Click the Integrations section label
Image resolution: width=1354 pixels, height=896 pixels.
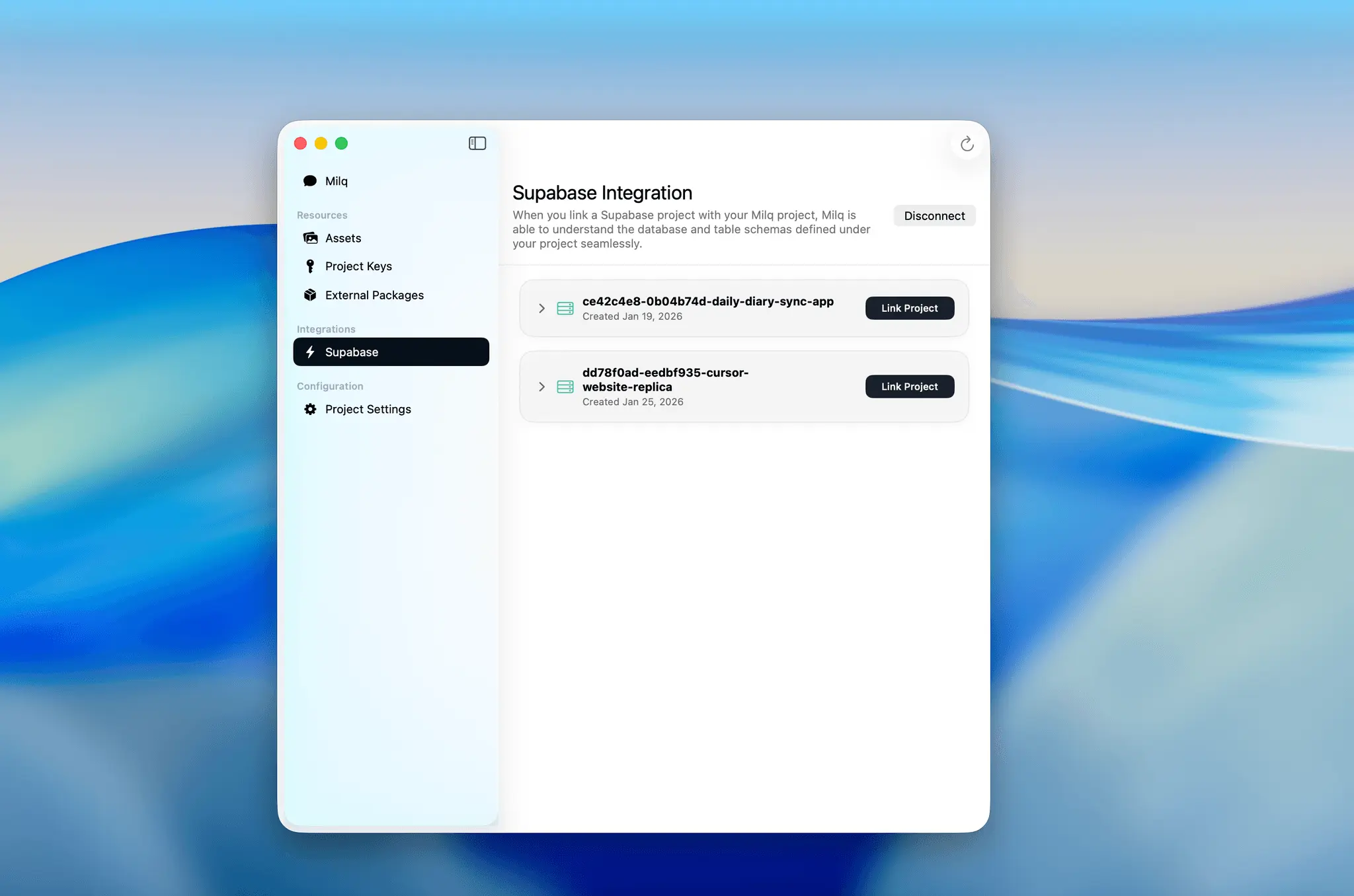point(326,329)
